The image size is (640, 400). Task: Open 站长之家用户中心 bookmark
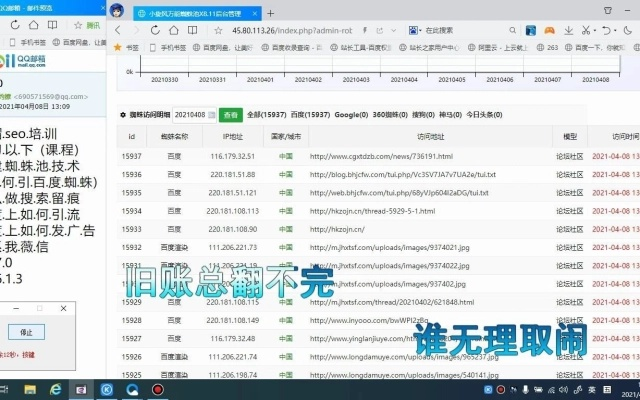(429, 48)
